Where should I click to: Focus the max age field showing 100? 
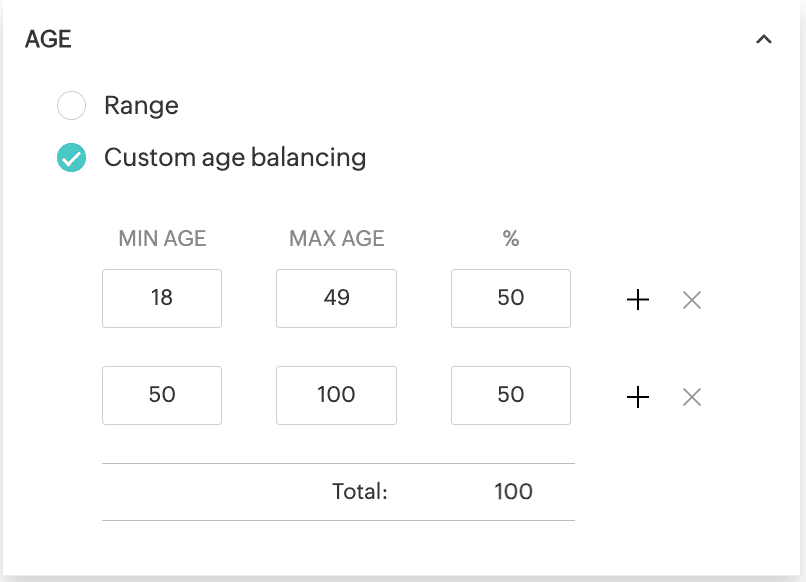[x=336, y=395]
